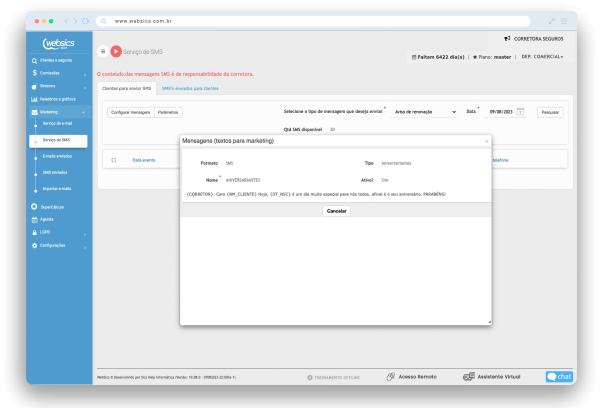Open the Assistente Virtual icon
600x408 pixels.
469,377
